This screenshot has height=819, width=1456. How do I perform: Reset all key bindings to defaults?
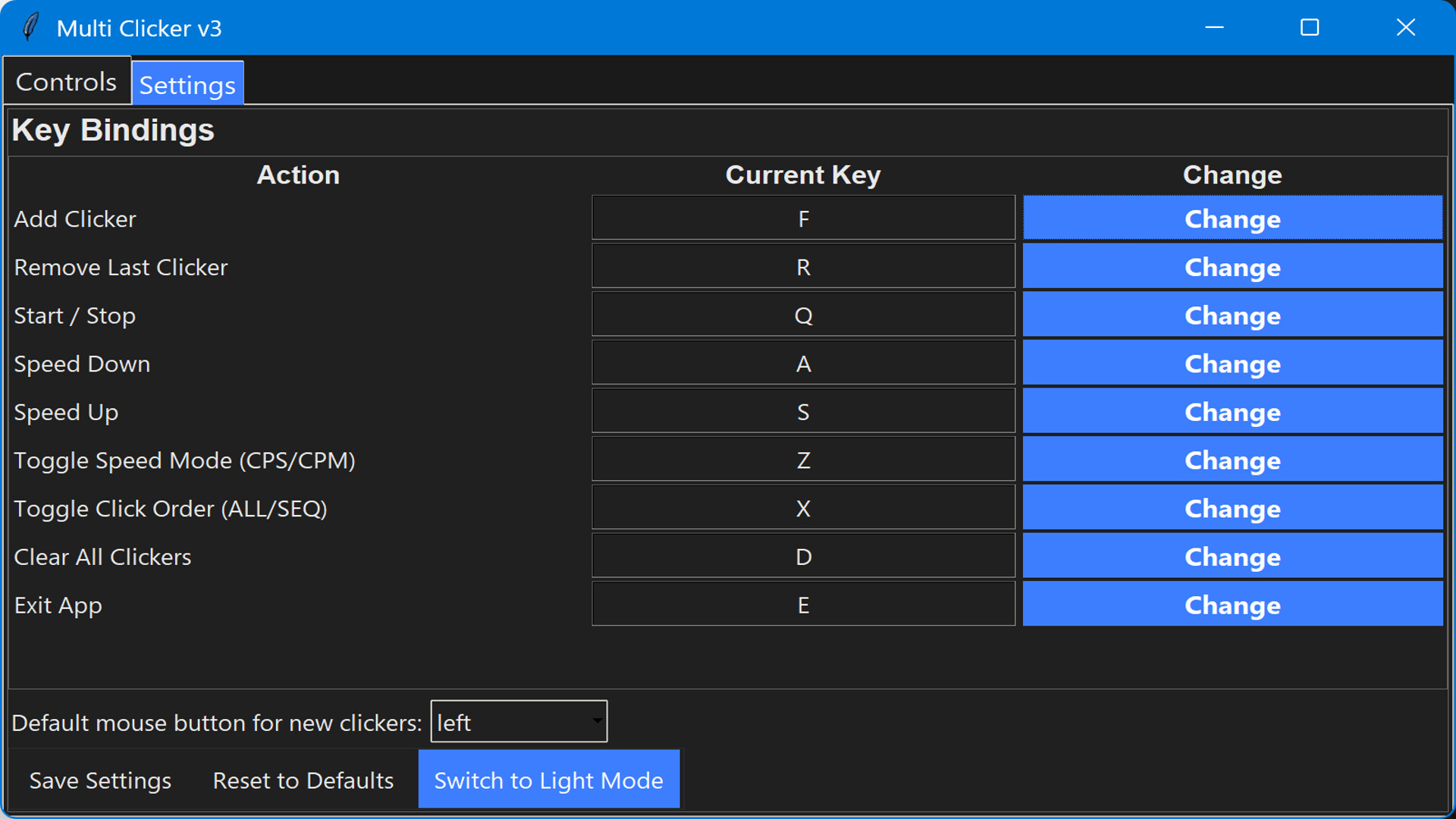(303, 780)
